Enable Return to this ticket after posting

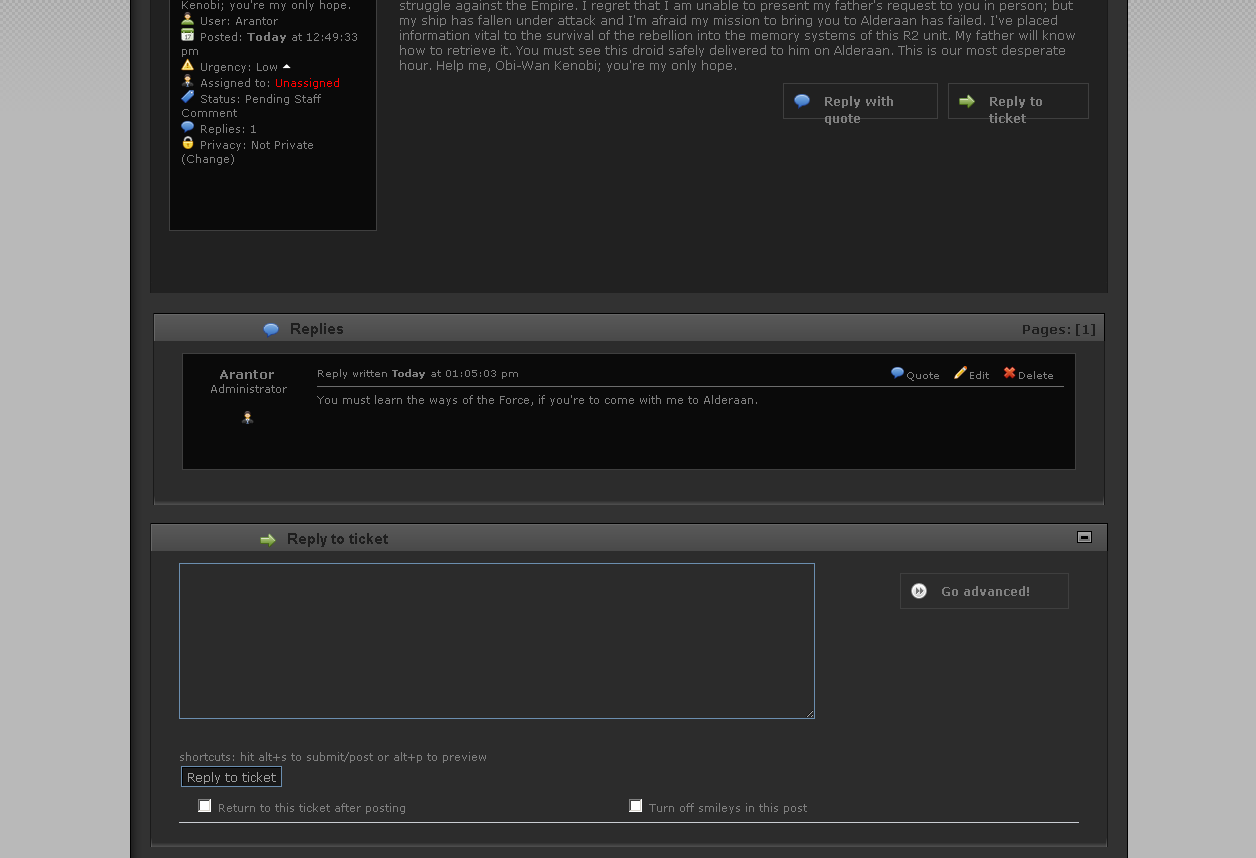click(x=205, y=806)
